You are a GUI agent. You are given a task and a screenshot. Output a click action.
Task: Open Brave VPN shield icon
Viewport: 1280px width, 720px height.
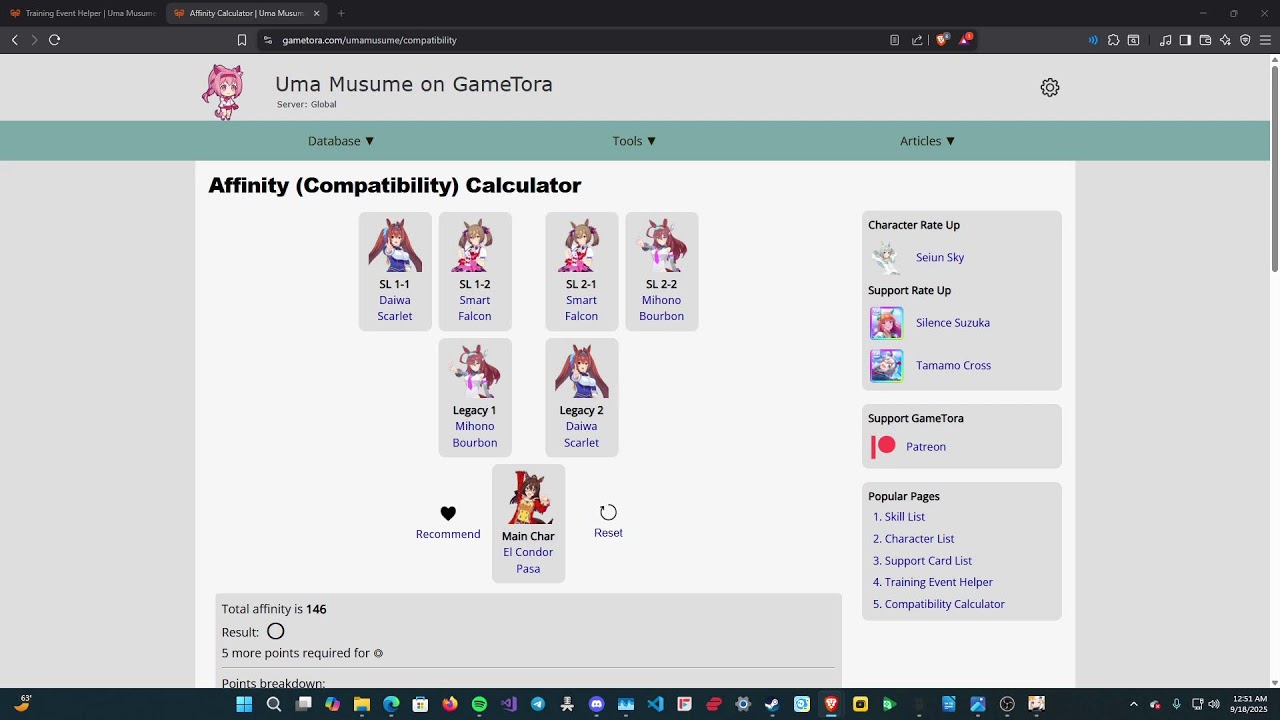tap(1245, 40)
